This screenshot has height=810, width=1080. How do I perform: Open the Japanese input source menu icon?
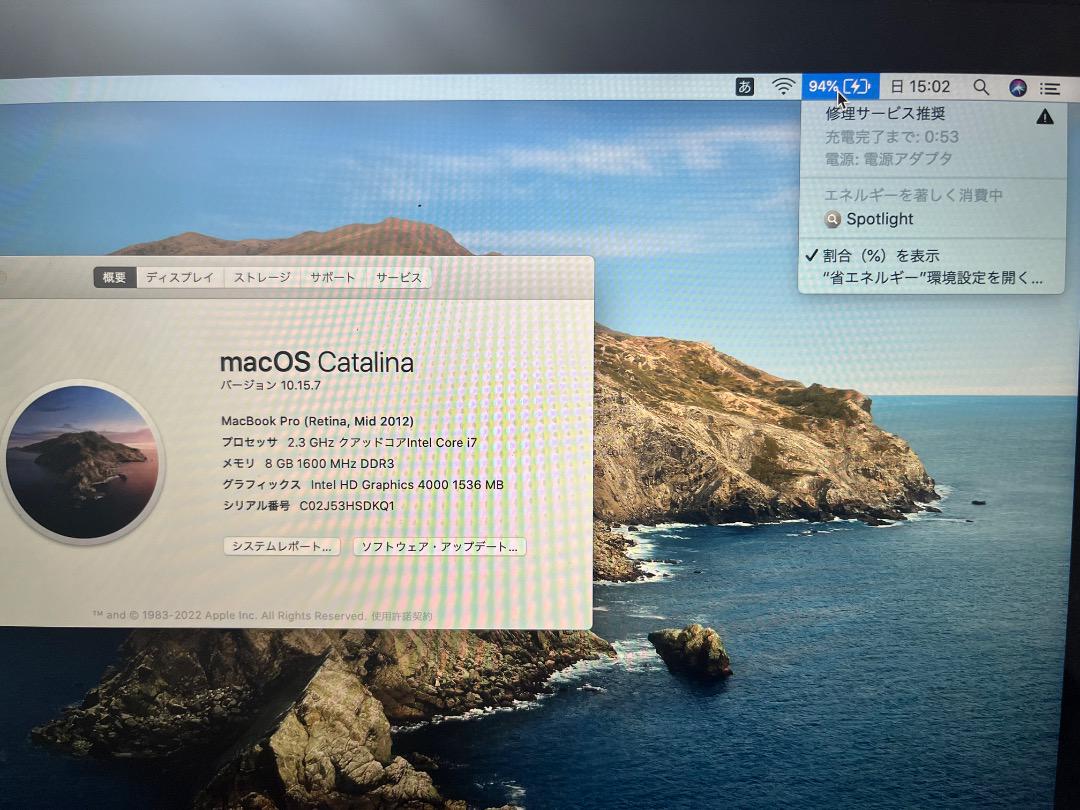[x=745, y=87]
